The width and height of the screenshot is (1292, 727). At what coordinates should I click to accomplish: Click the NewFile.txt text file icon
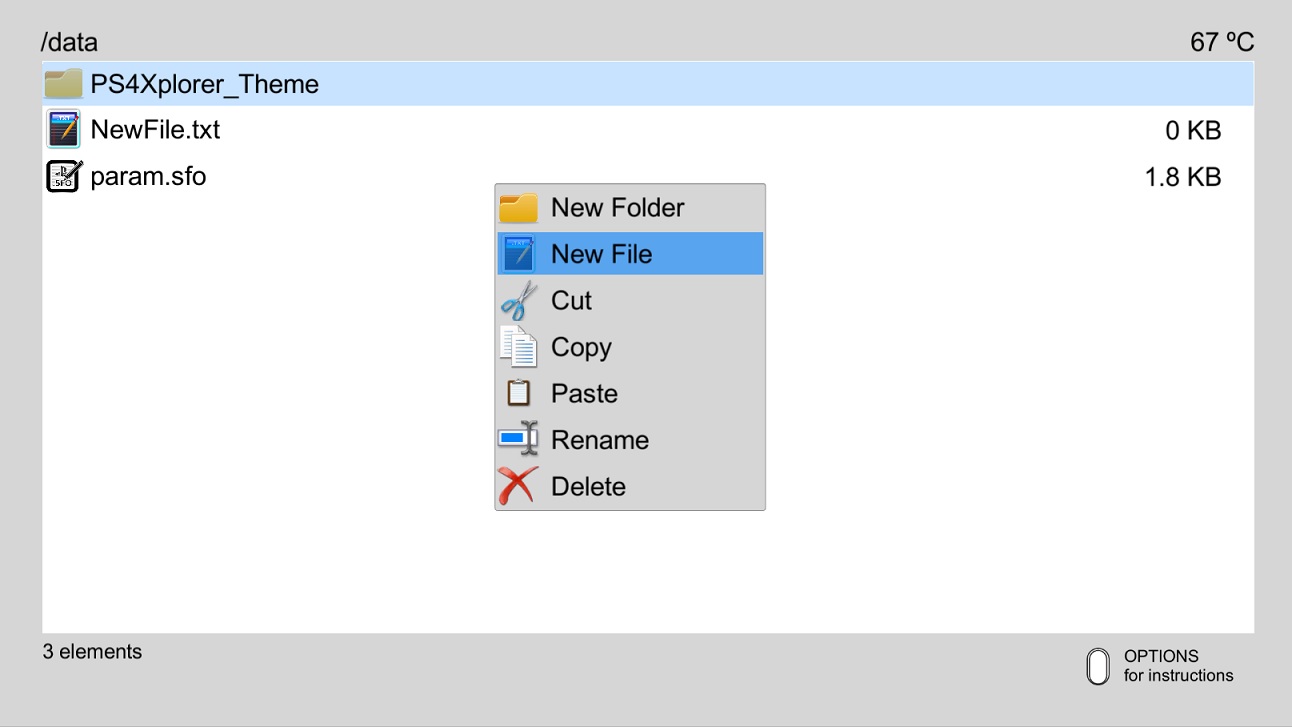(64, 130)
